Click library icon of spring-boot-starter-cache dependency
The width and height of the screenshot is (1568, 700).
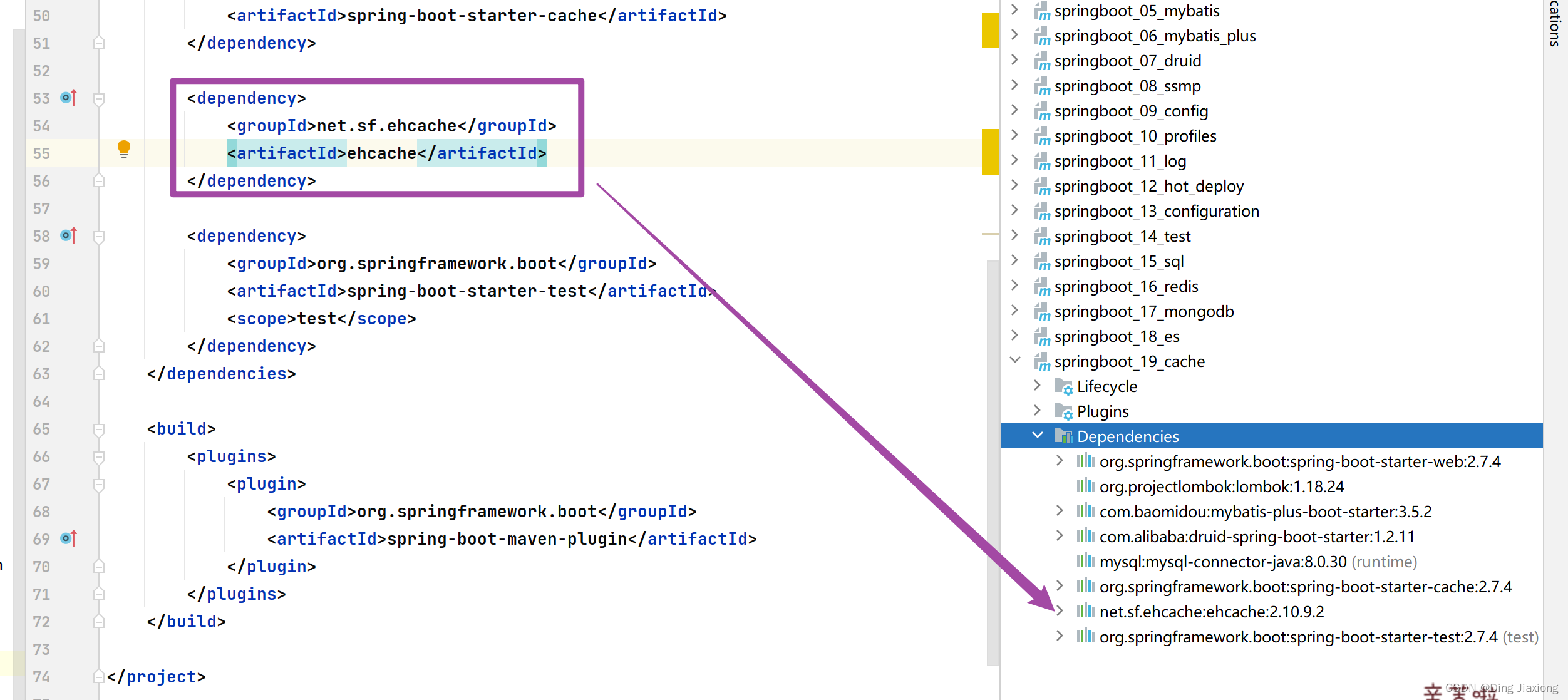[1085, 587]
